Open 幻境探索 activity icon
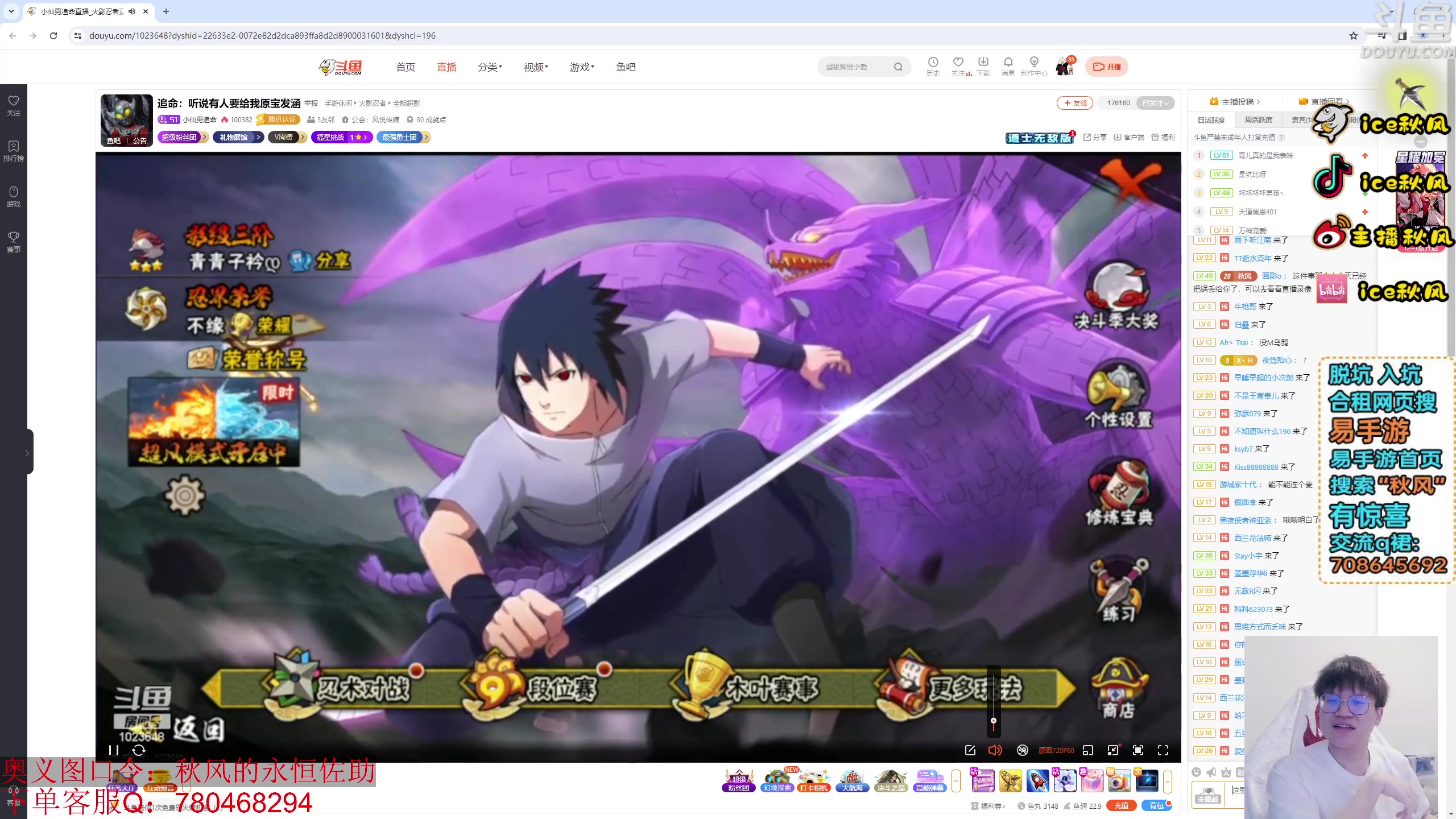This screenshot has width=1456, height=819. click(777, 781)
